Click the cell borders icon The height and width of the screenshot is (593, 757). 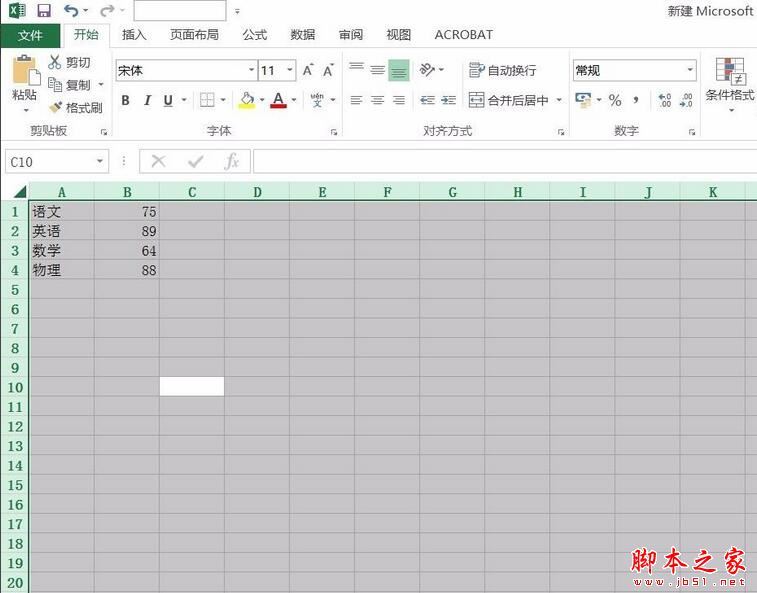(x=207, y=100)
